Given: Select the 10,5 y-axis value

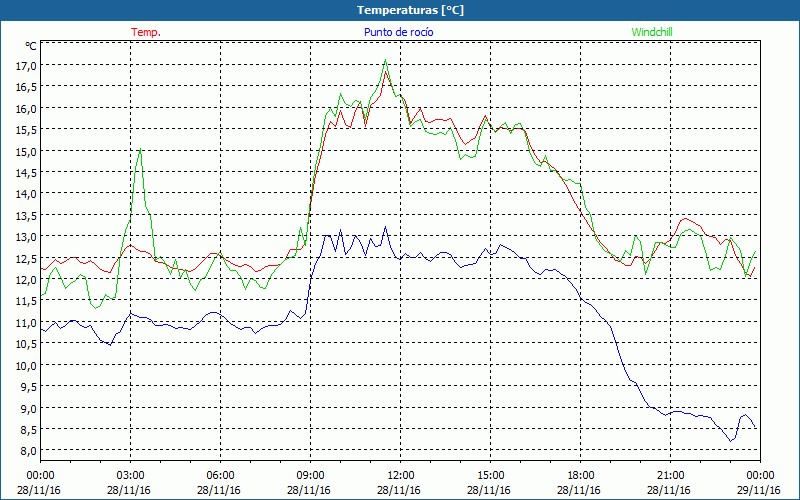Looking at the screenshot, I should point(27,343).
